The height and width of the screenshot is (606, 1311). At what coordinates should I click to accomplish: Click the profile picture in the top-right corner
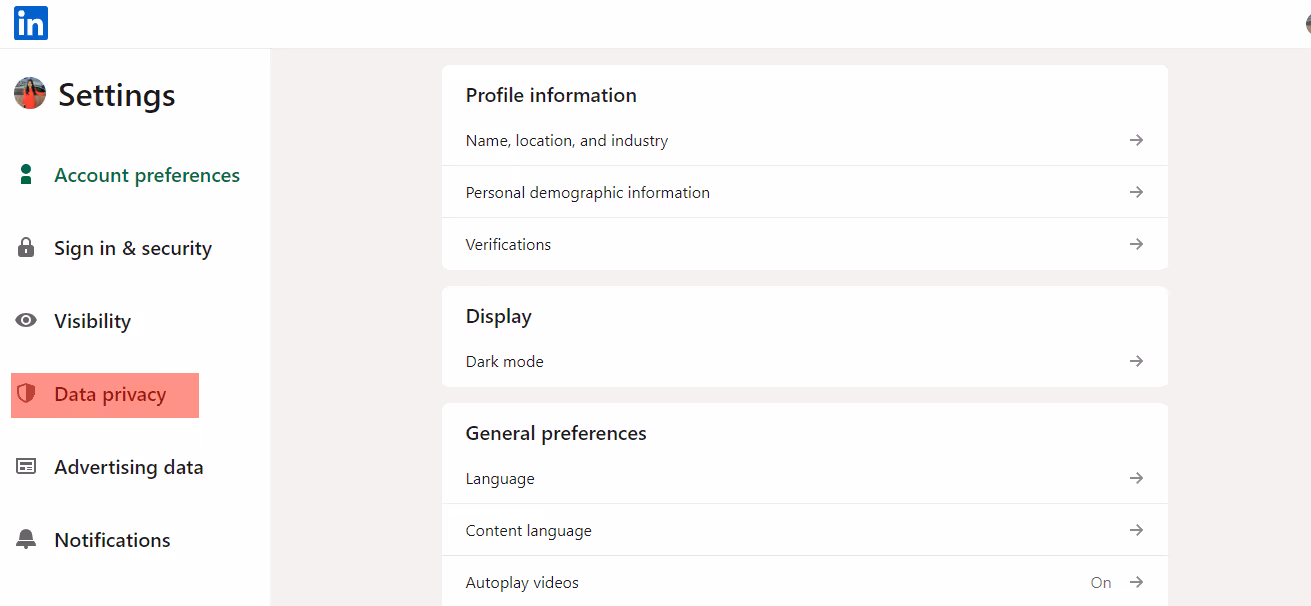point(1307,22)
